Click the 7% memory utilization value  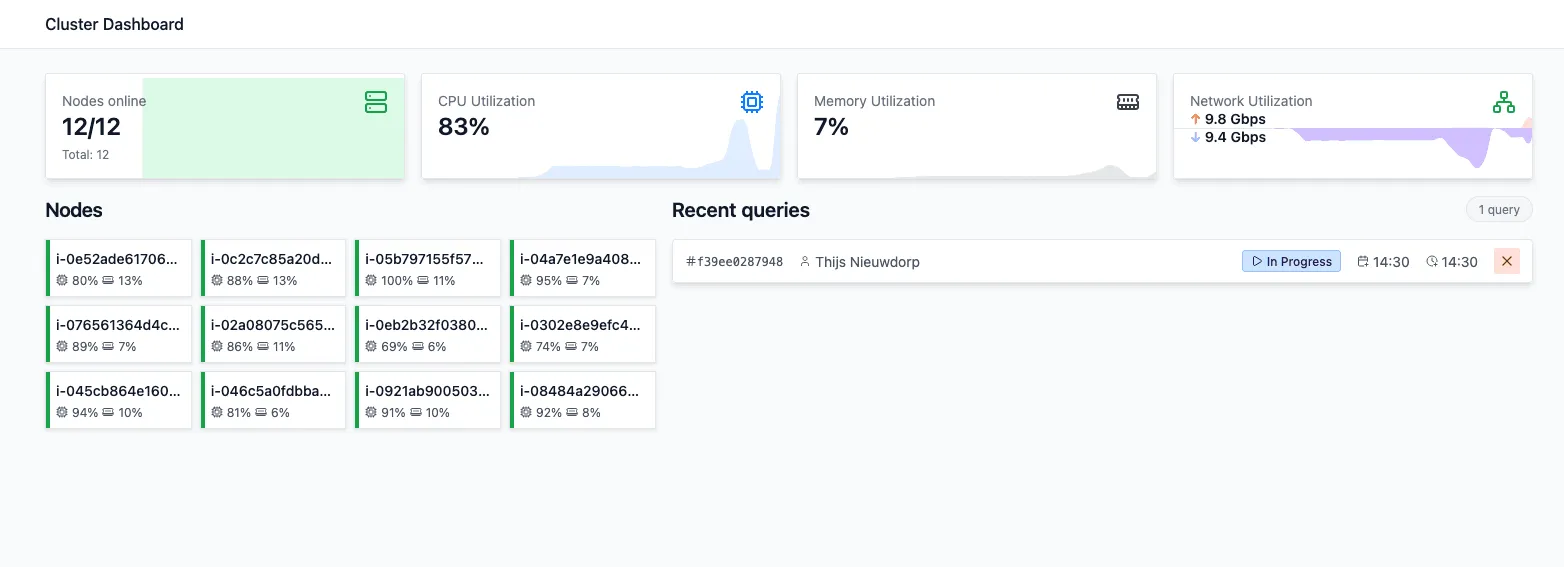[831, 126]
